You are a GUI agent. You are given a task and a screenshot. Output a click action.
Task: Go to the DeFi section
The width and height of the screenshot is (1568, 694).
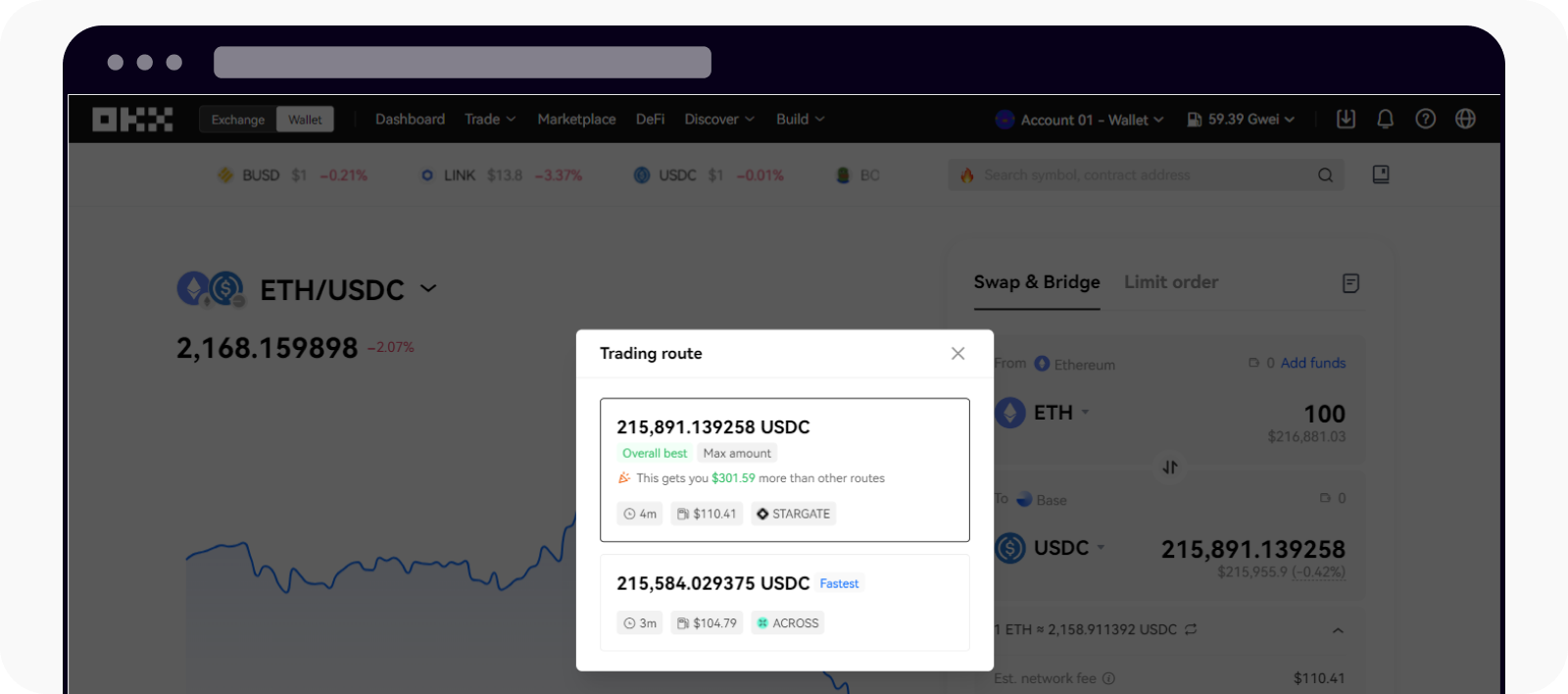click(x=650, y=119)
